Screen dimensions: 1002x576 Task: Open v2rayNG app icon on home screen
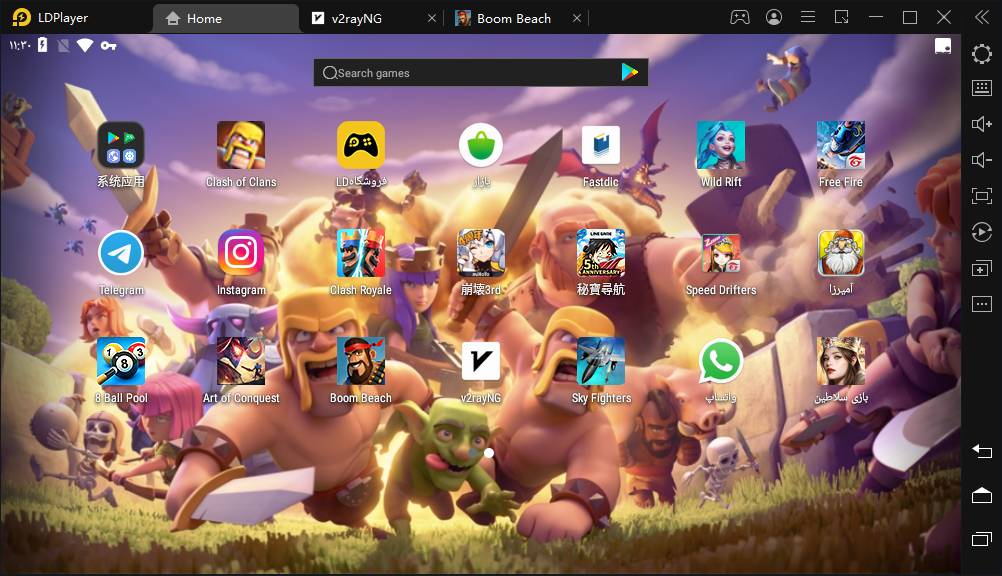pyautogui.click(x=481, y=361)
